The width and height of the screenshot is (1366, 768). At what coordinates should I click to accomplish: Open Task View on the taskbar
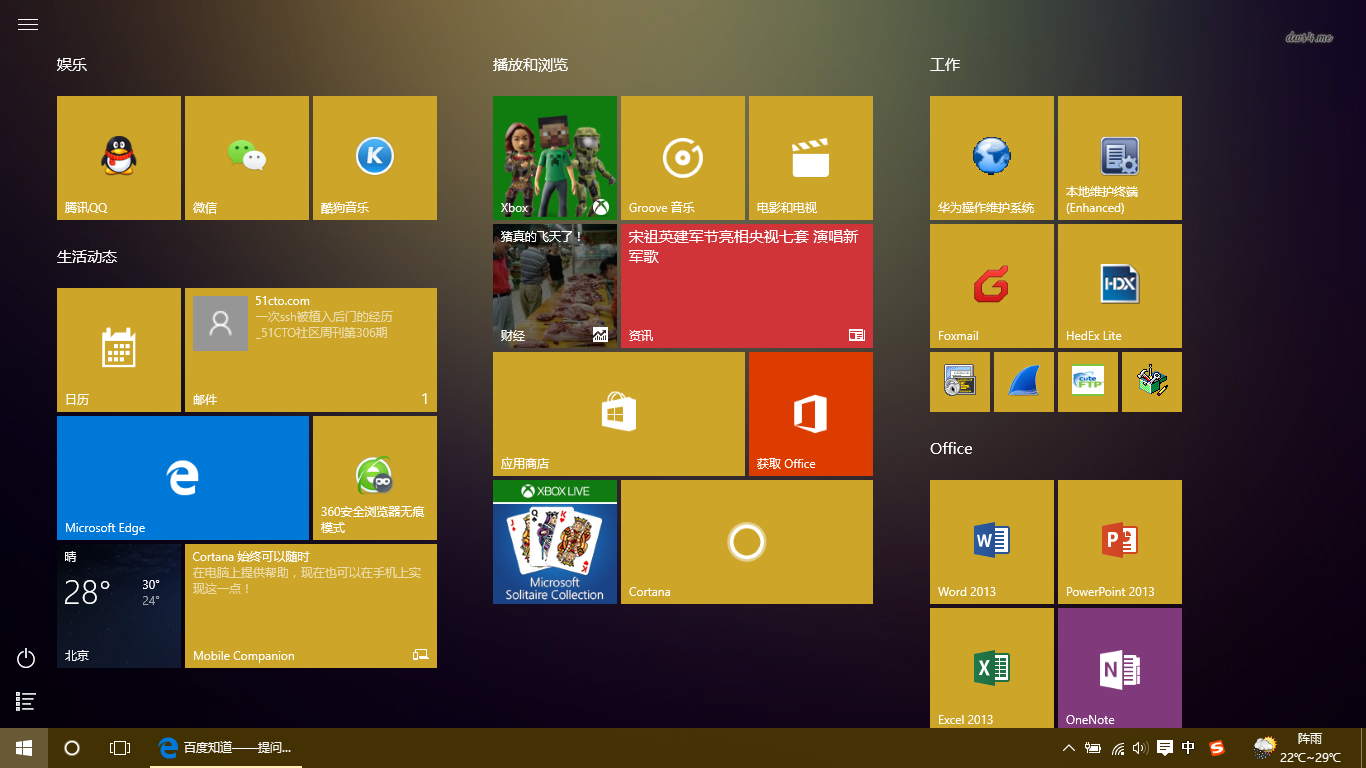coord(120,748)
